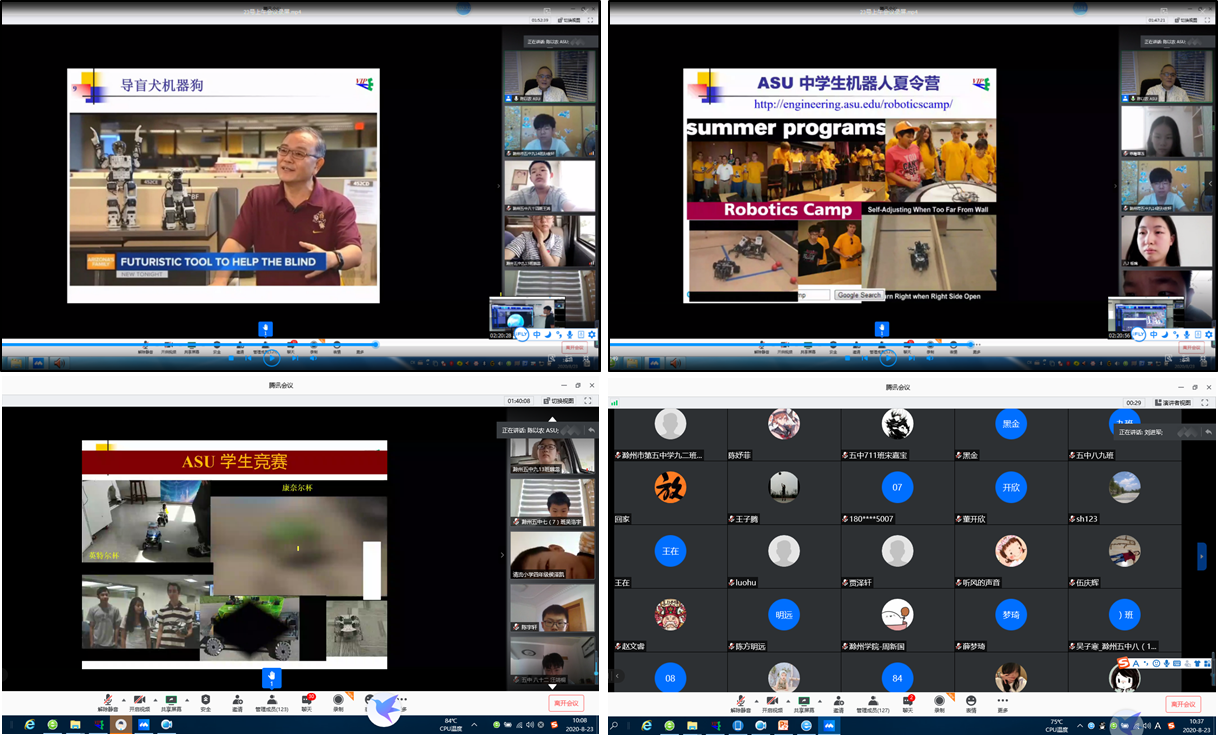Switch to 演讲者视图 speaker view
This screenshot has height=735, width=1218.
pos(1173,403)
